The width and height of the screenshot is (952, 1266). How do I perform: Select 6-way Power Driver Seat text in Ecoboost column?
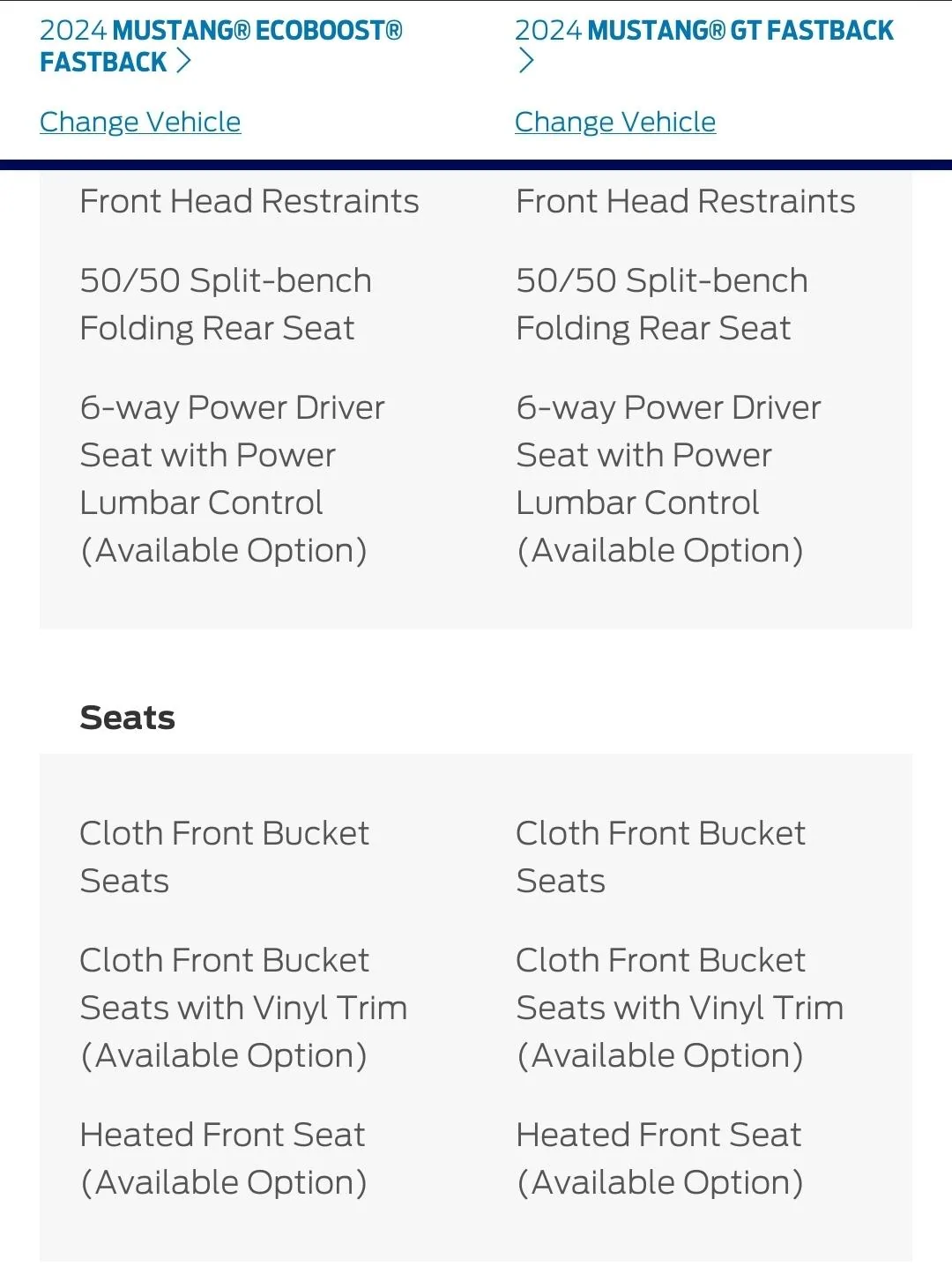coord(233,479)
